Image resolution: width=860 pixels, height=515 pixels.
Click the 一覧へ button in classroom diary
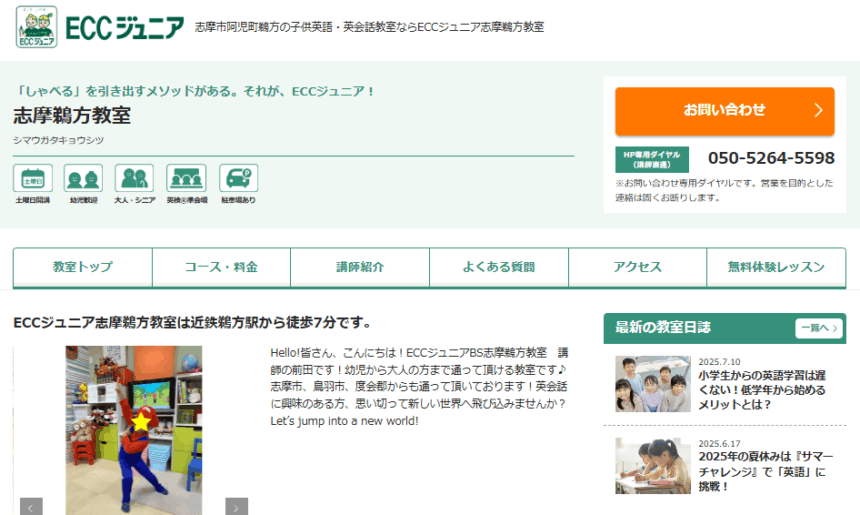818,328
